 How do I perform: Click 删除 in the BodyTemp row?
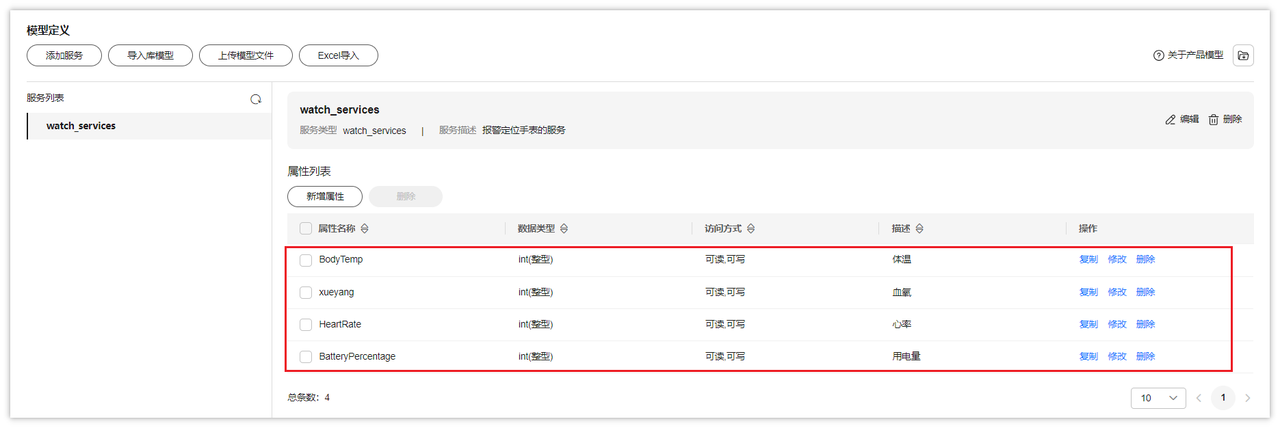coord(1146,260)
